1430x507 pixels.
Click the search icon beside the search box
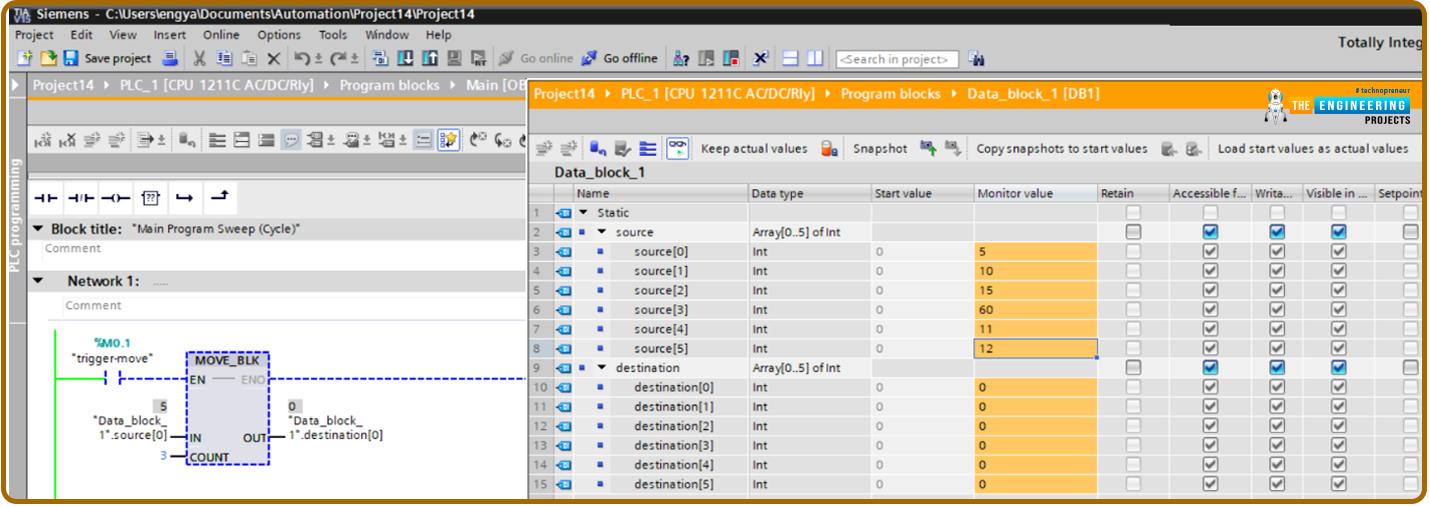click(977, 59)
